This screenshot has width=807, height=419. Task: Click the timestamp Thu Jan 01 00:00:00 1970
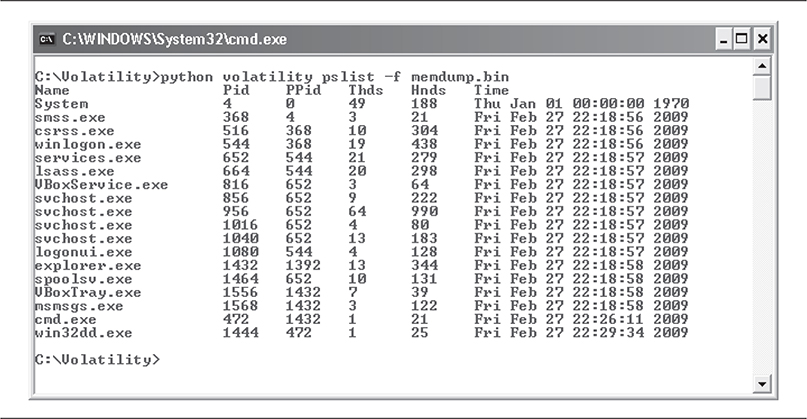pyautogui.click(x=581, y=104)
